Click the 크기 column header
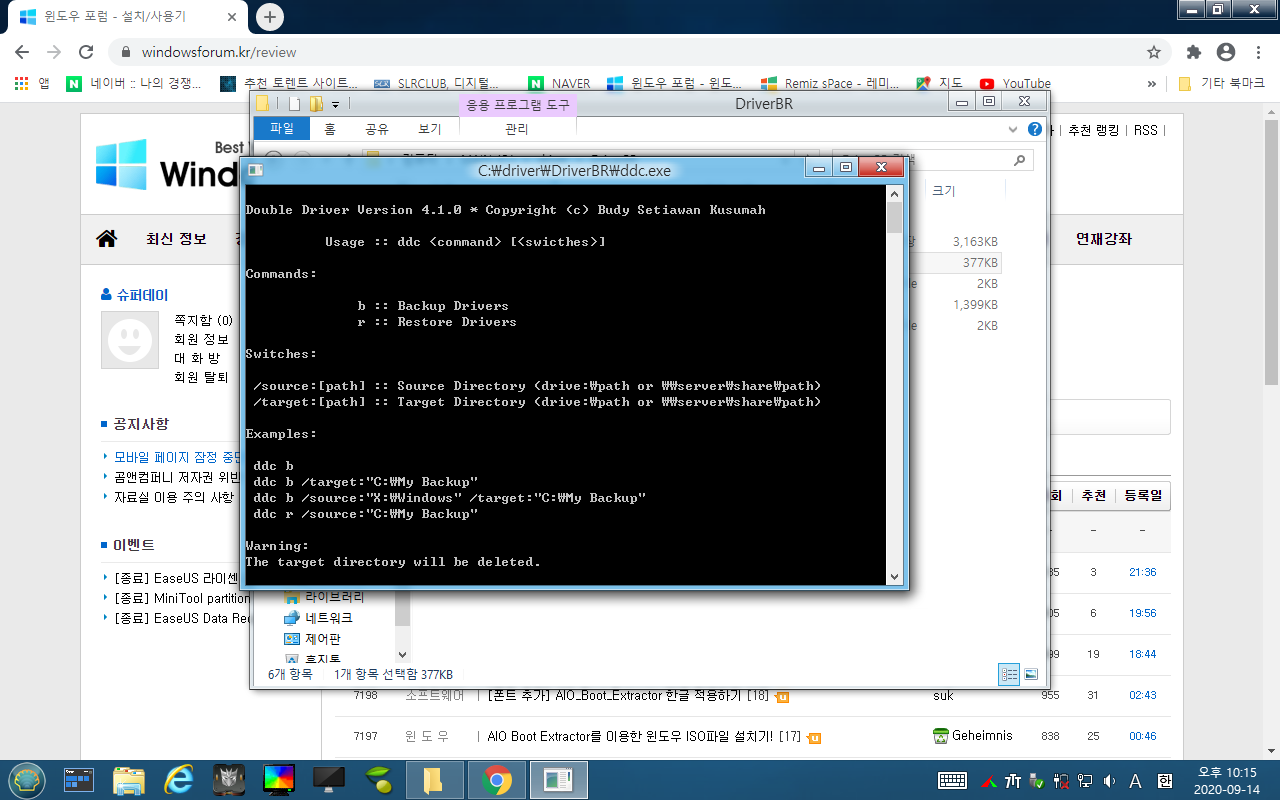This screenshot has width=1280, height=800. point(944,190)
